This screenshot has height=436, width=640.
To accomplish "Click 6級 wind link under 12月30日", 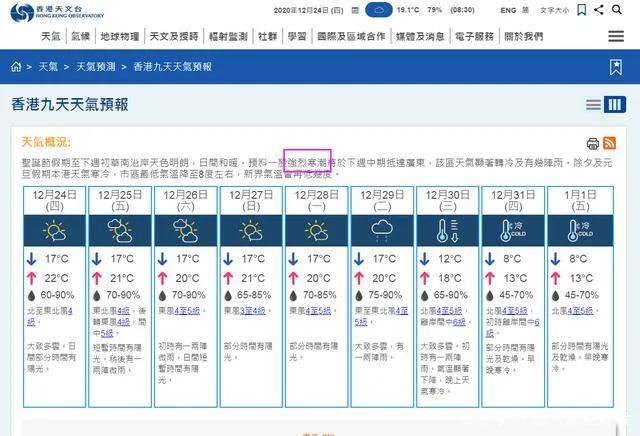I will (x=459, y=322).
